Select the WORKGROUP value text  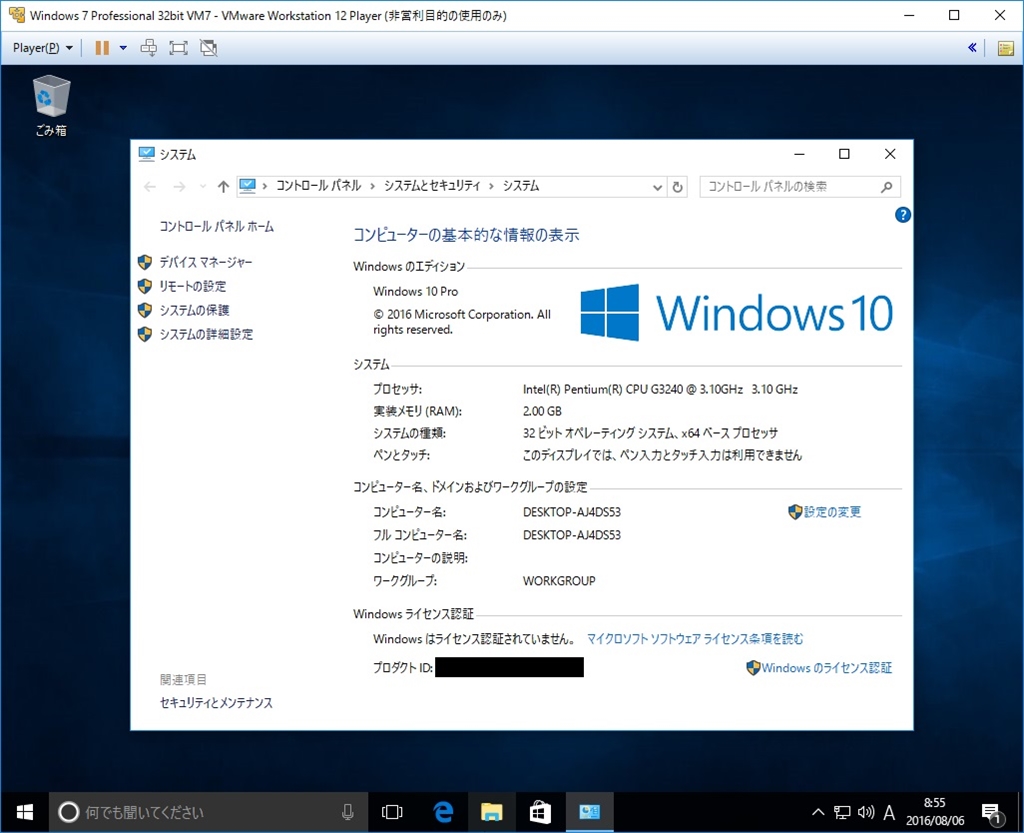pyautogui.click(x=559, y=580)
